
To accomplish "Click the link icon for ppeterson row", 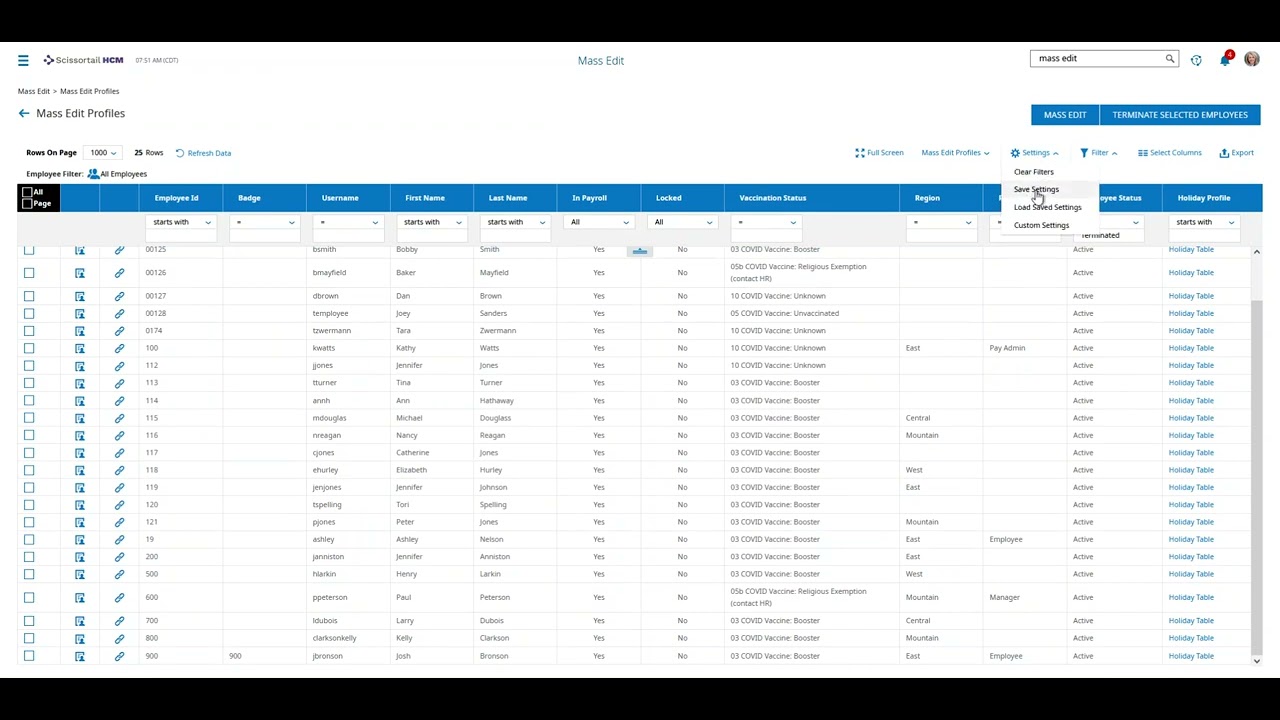I will pyautogui.click(x=119, y=597).
